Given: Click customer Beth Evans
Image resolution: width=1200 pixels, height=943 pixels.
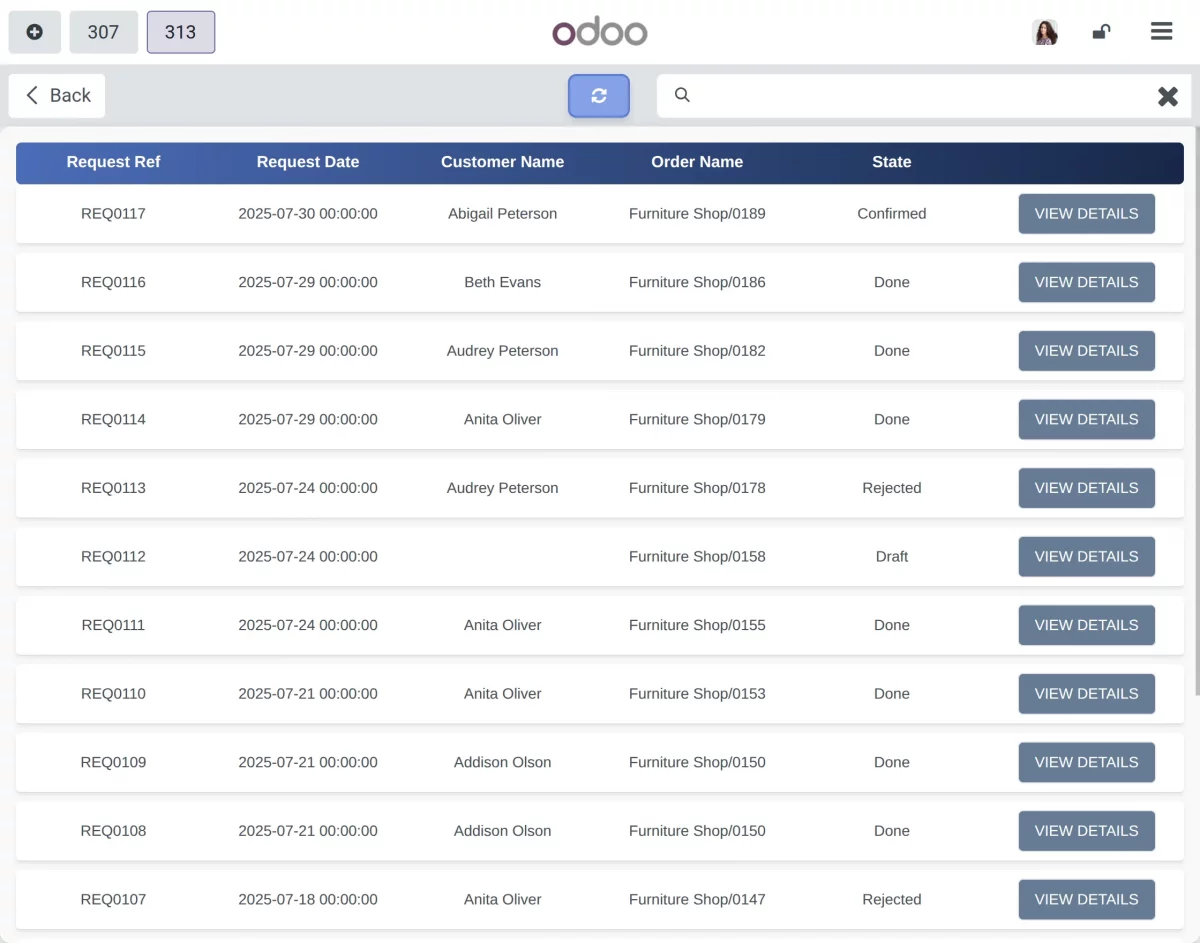Looking at the screenshot, I should [x=502, y=282].
